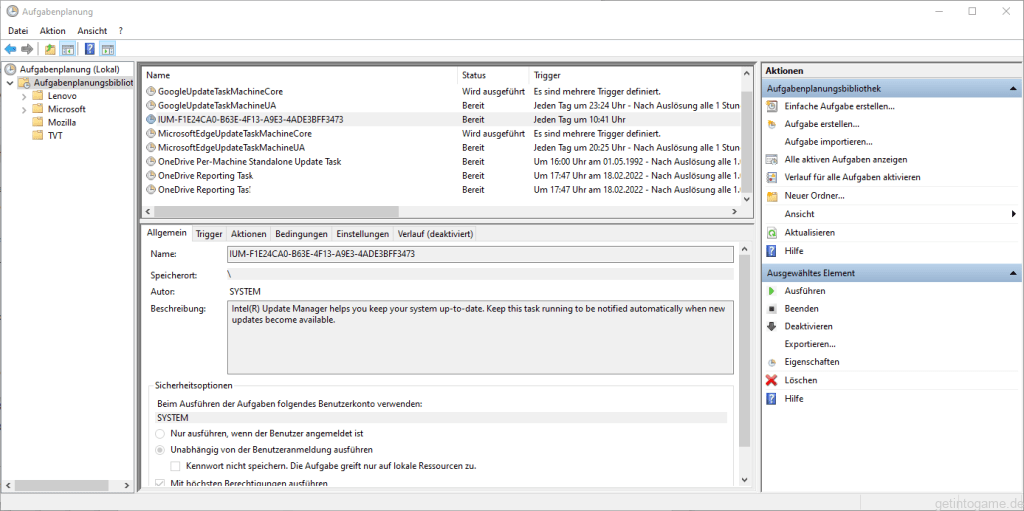The image size is (1024, 511).
Task: Click Deaktivieren down-arrow icon
Action: tap(771, 326)
